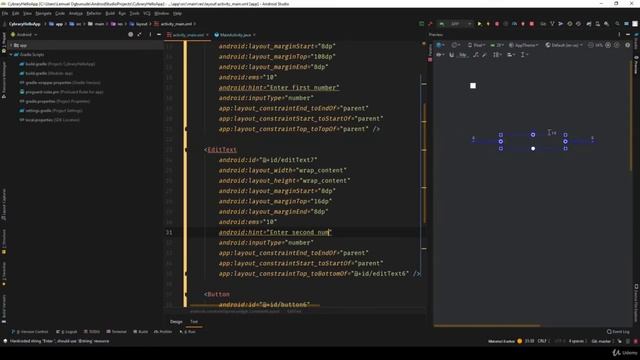Click the hardcoded string warning in status bar
Viewport: 640px width, 360px height.
59,341
